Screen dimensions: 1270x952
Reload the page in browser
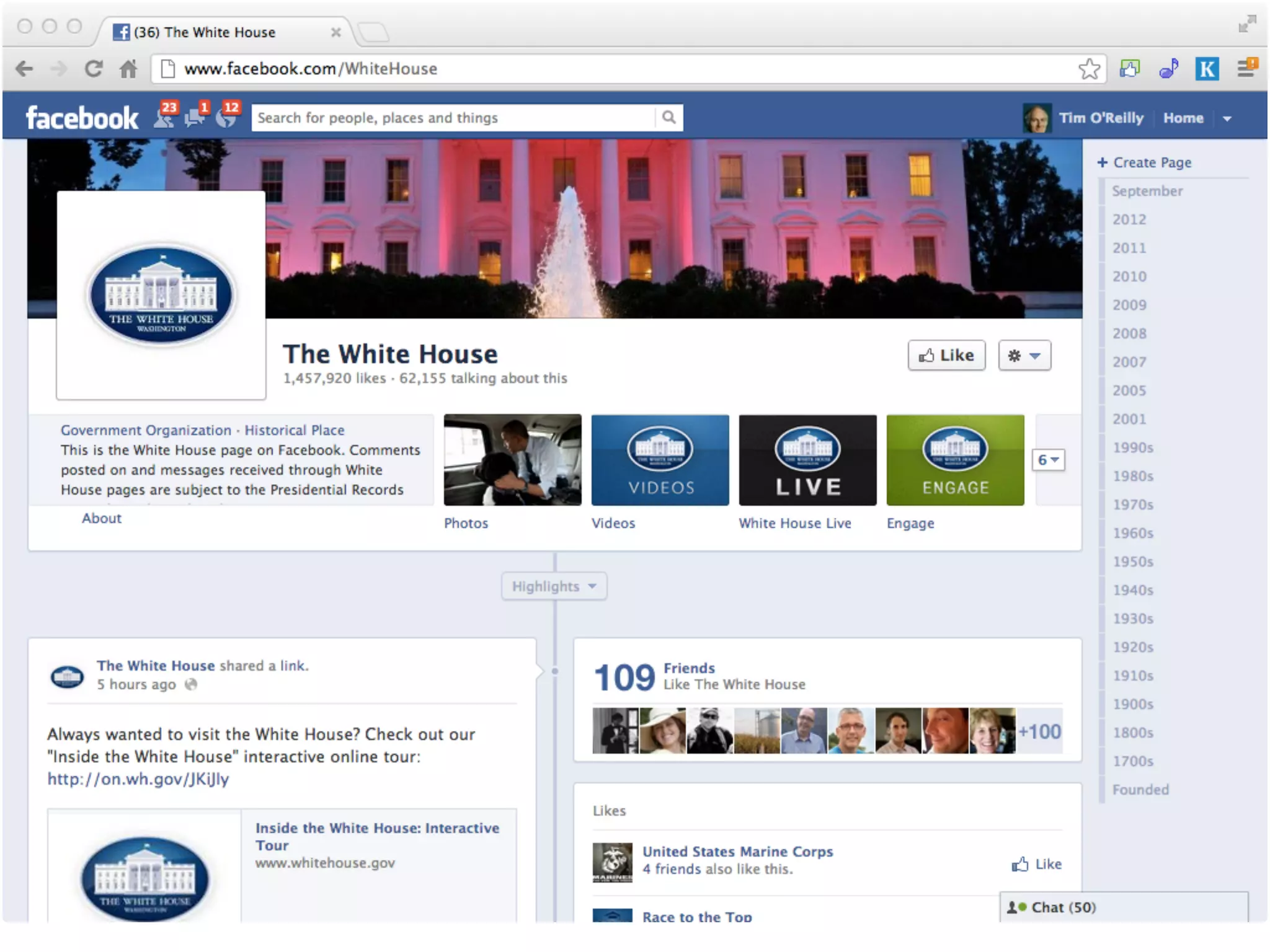click(x=94, y=68)
